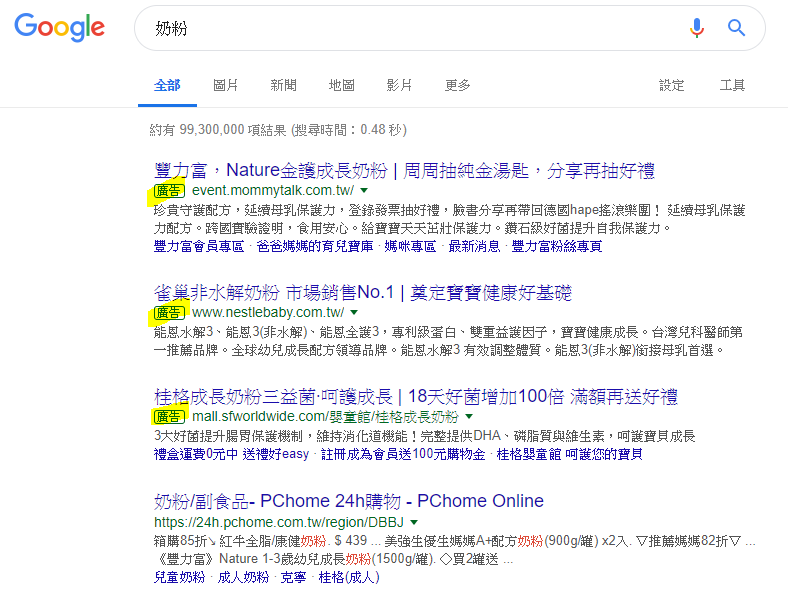The height and width of the screenshot is (594, 788).
Task: Open the 桂格成長奶粉三益菌 ad title
Action: click(x=416, y=397)
